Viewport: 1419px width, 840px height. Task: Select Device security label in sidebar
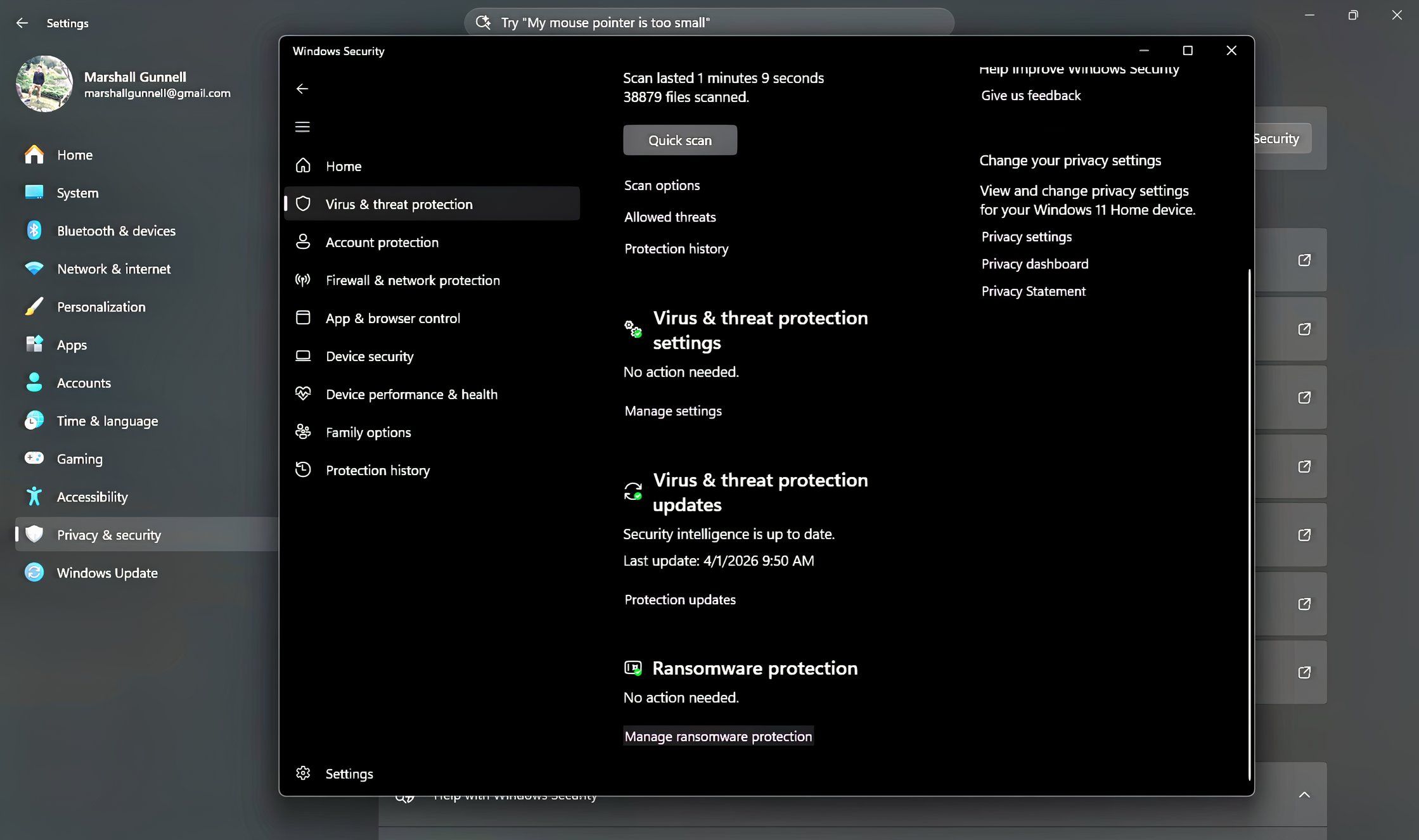369,356
